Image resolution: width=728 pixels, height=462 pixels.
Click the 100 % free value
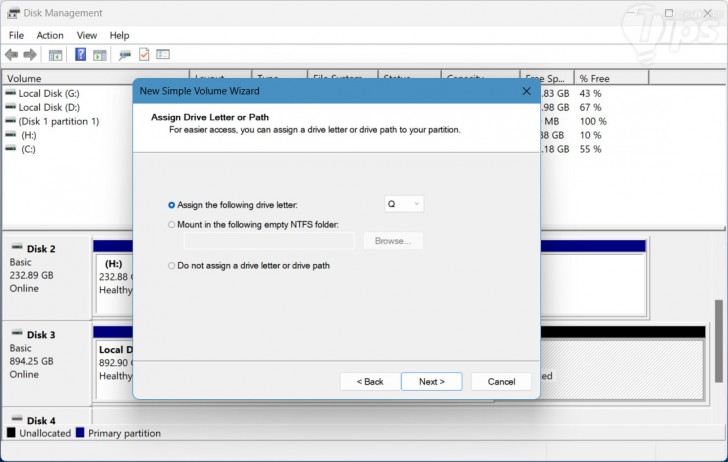click(593, 121)
